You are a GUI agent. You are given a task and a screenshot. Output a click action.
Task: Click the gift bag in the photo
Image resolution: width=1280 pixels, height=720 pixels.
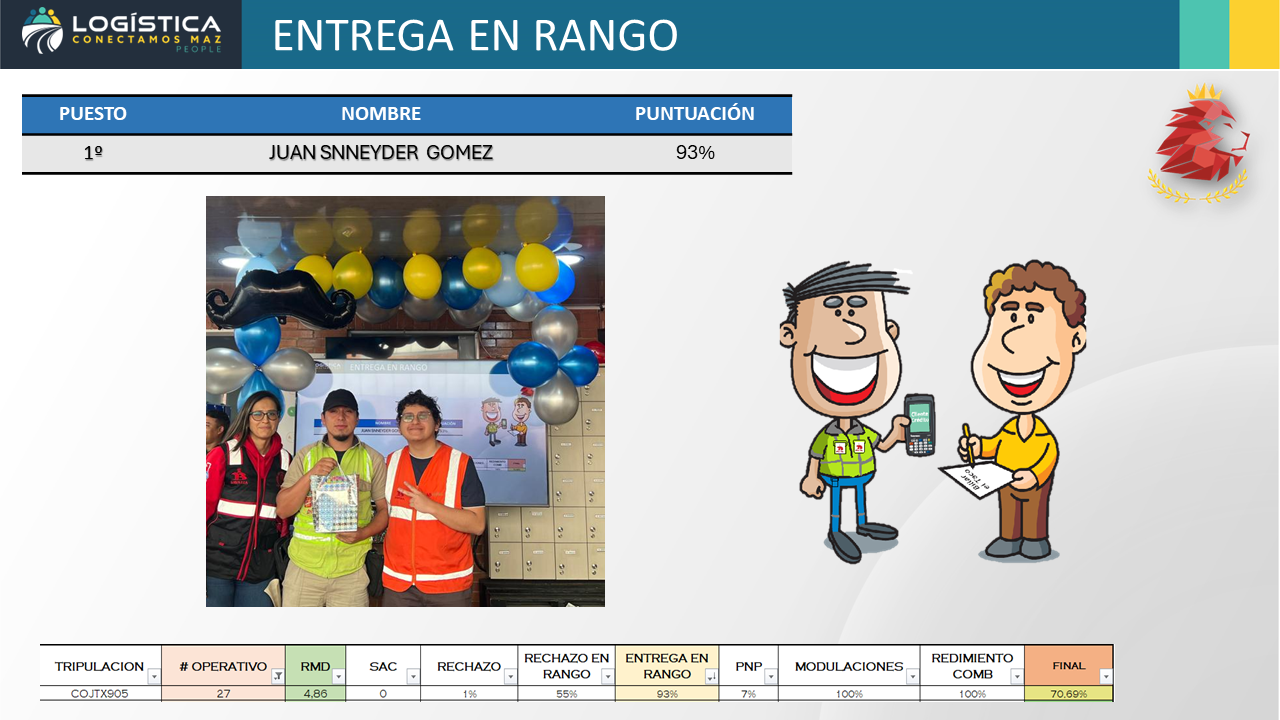[x=333, y=503]
